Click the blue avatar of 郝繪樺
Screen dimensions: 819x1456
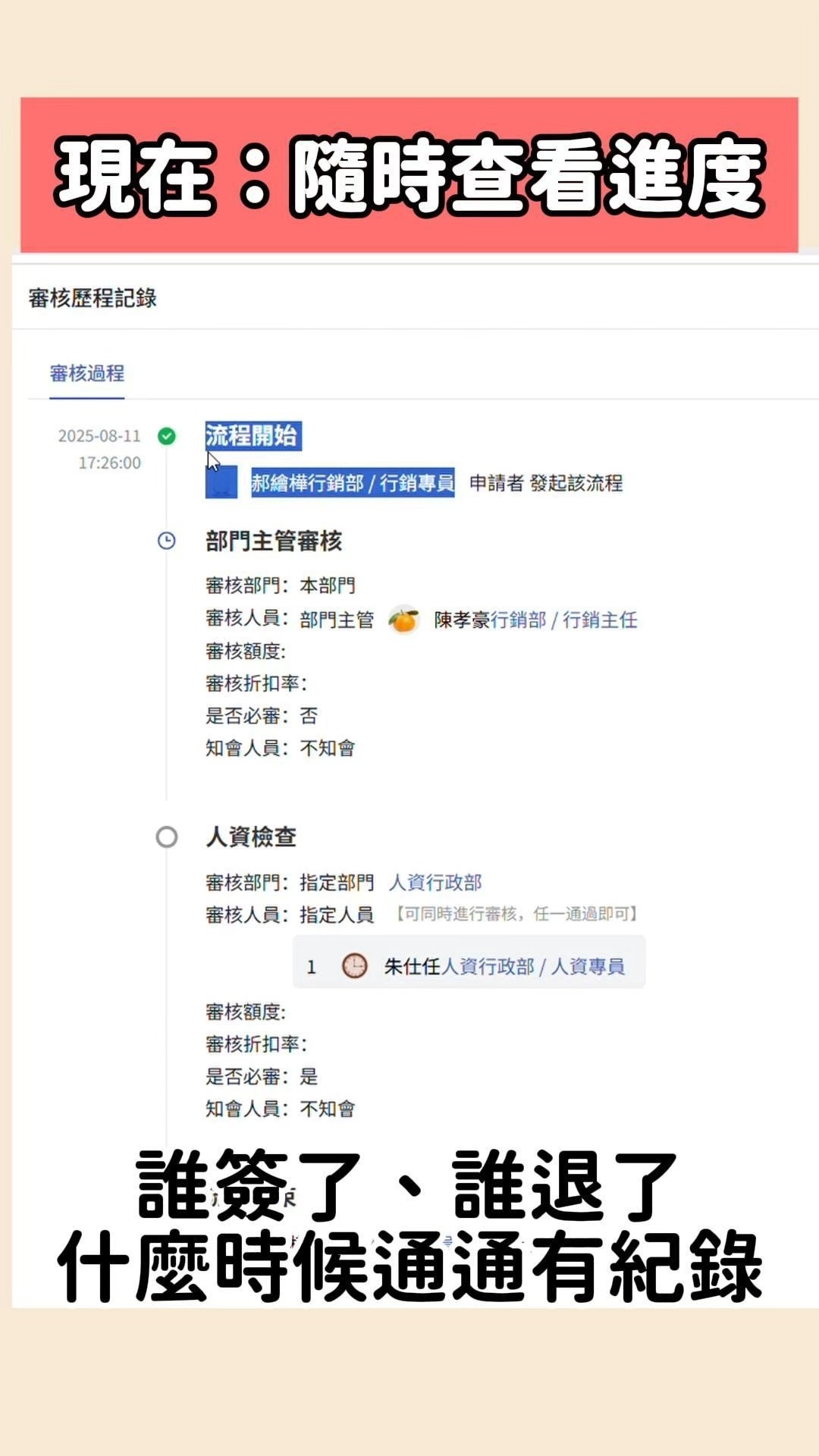(x=221, y=482)
